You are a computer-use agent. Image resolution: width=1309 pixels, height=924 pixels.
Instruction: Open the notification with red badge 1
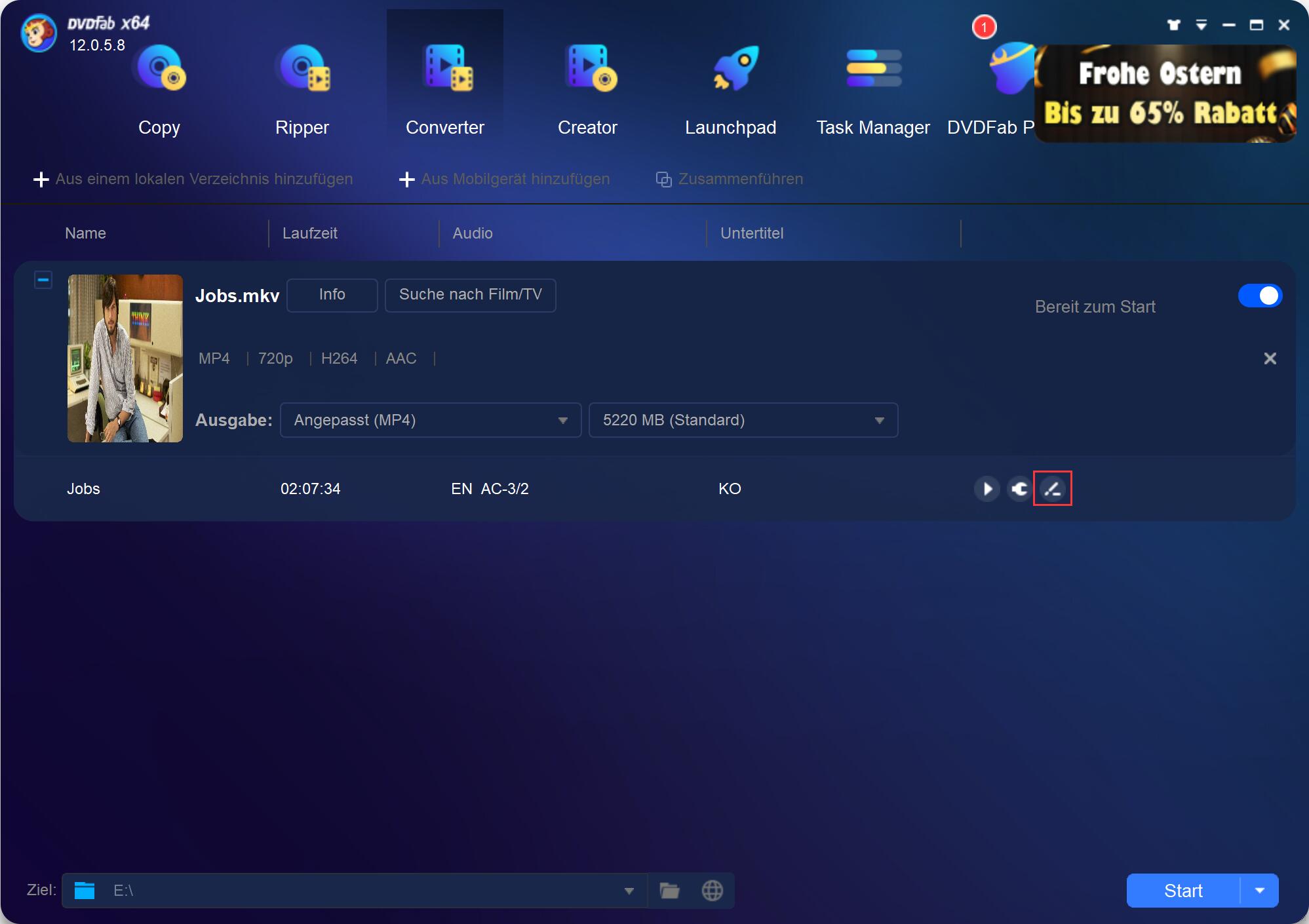click(x=984, y=28)
